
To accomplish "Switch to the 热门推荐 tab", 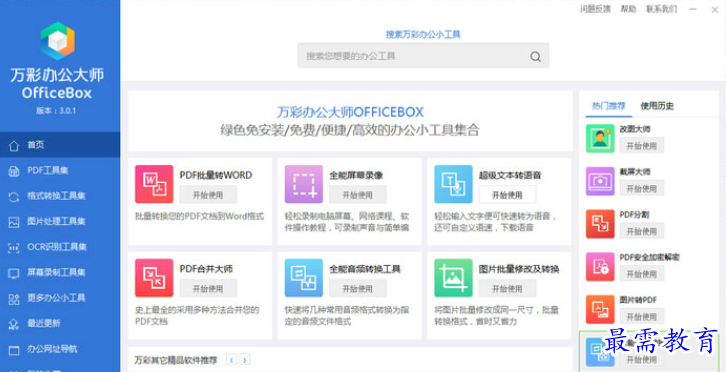I will coord(608,106).
